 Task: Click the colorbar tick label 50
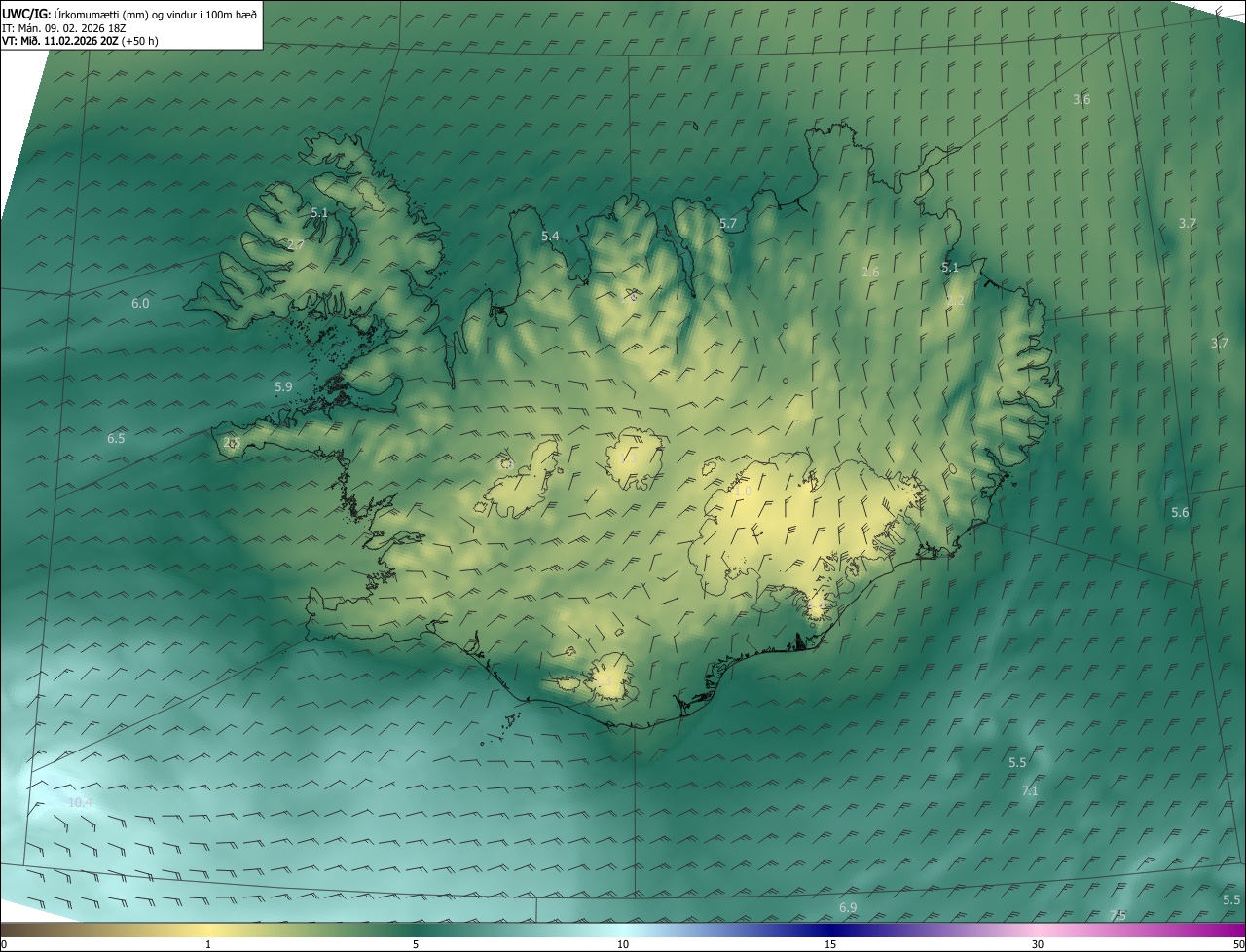[x=1237, y=944]
